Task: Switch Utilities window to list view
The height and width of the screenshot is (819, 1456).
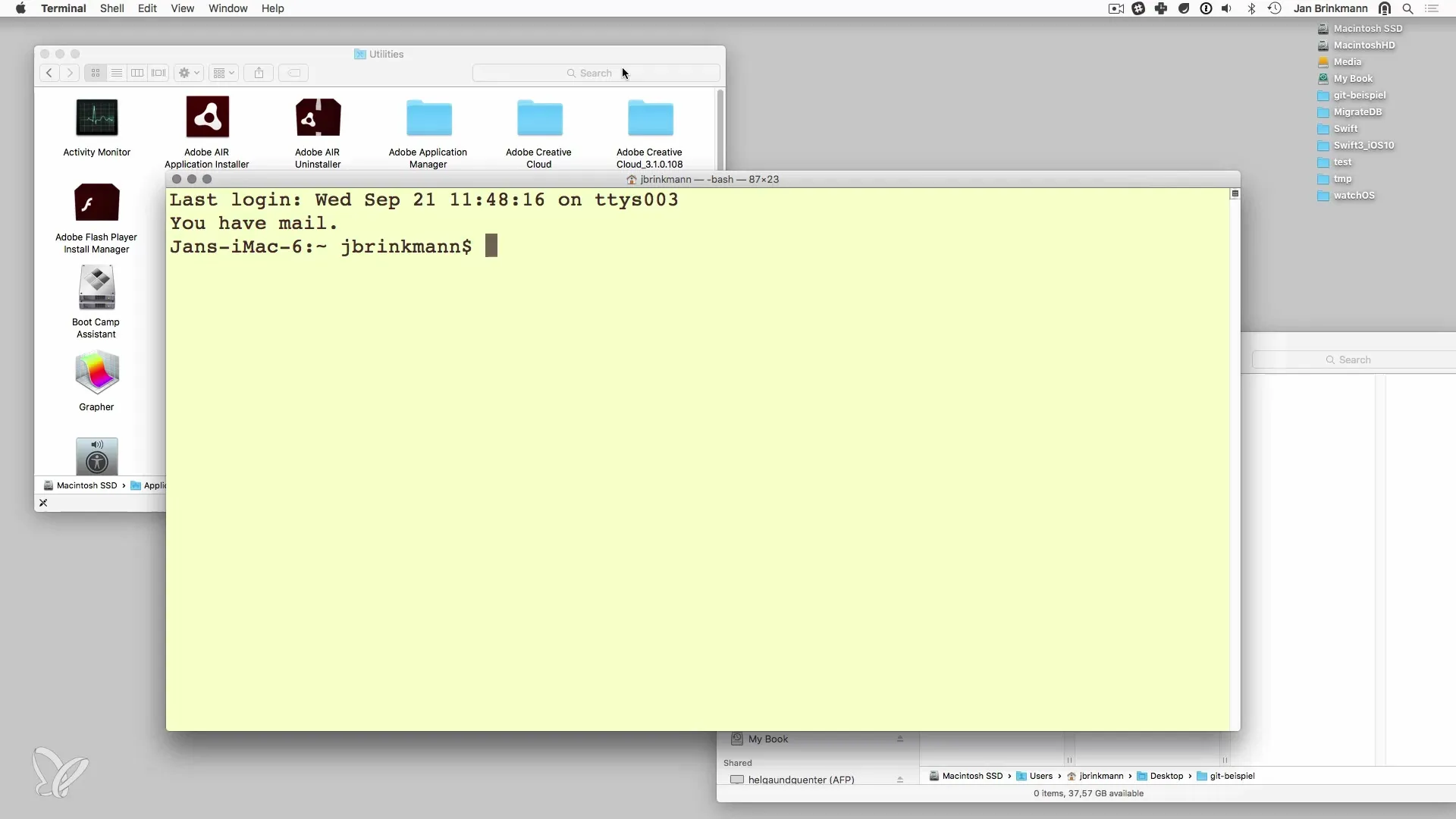Action: click(116, 73)
